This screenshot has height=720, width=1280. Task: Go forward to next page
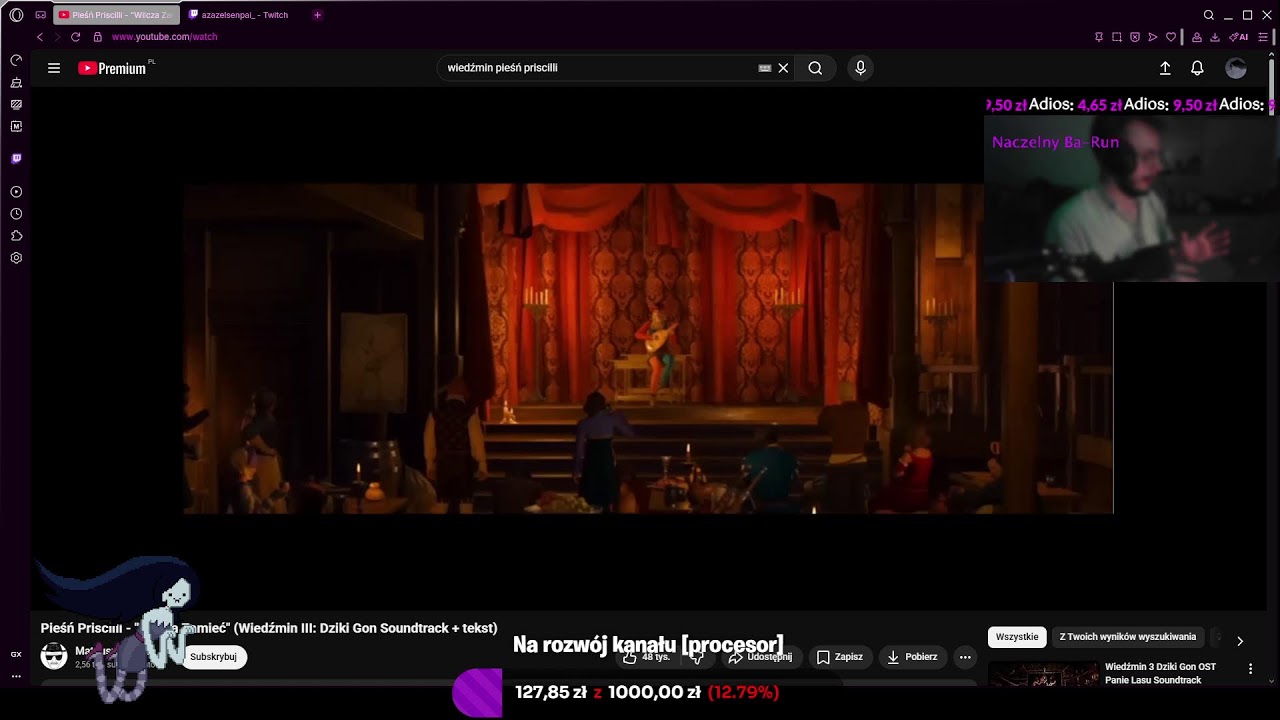(x=57, y=37)
